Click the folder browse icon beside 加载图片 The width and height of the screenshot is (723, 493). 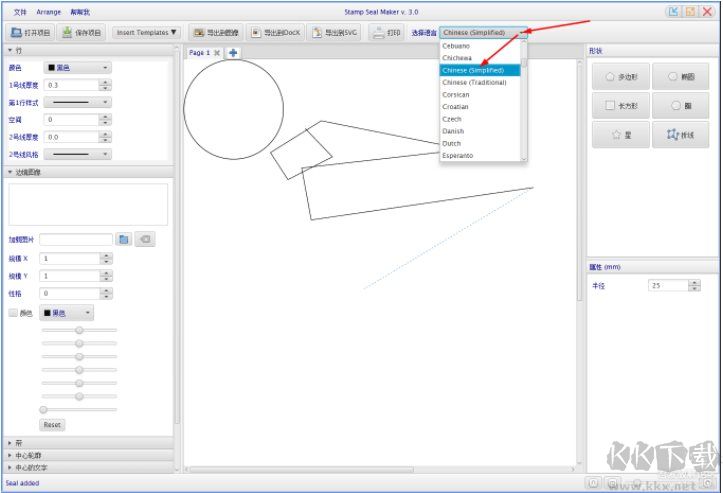click(x=124, y=240)
